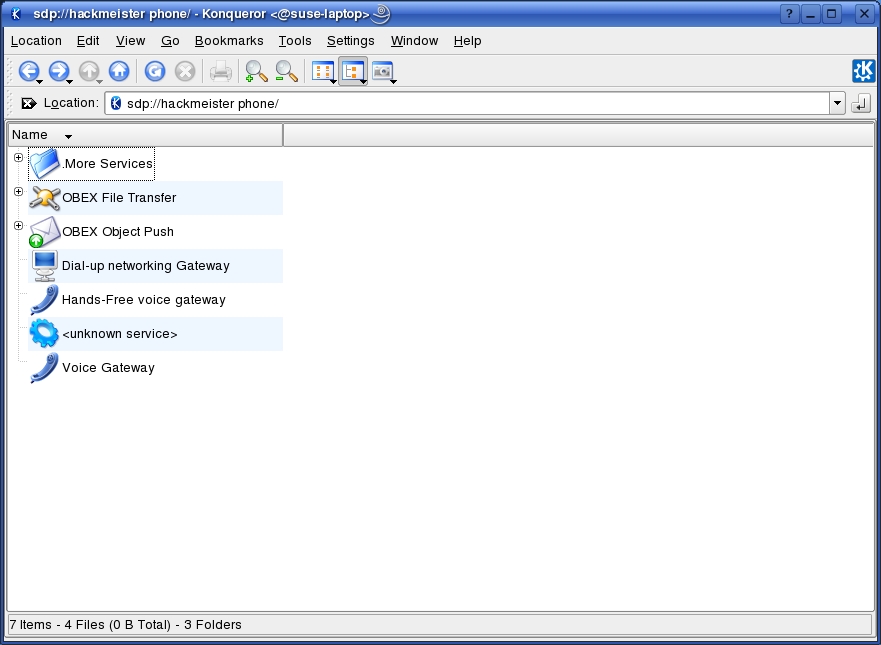Screen dimensions: 881x645
Task: Click the Zoom Out magnifier icon
Action: pyautogui.click(x=286, y=71)
